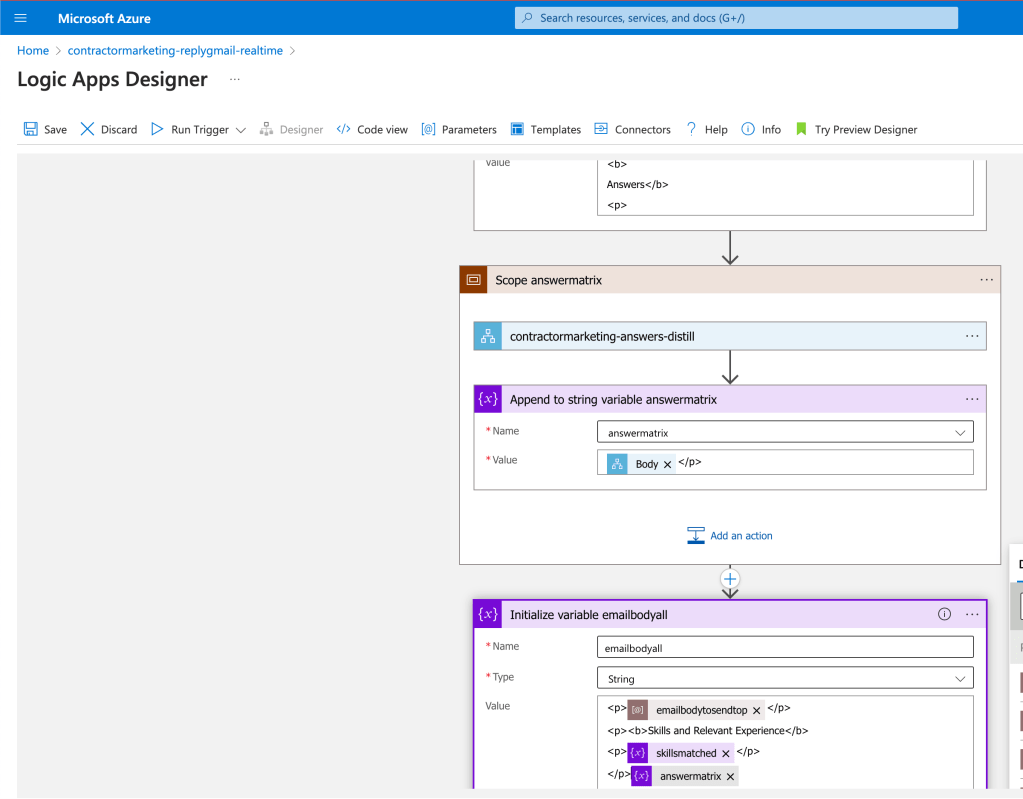This screenshot has width=1023, height=799.
Task: Go to Home breadcrumb link
Action: (33, 51)
